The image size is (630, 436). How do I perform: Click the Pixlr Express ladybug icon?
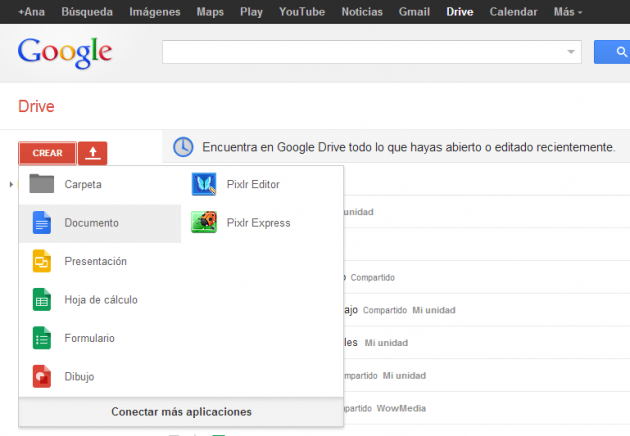coord(204,222)
